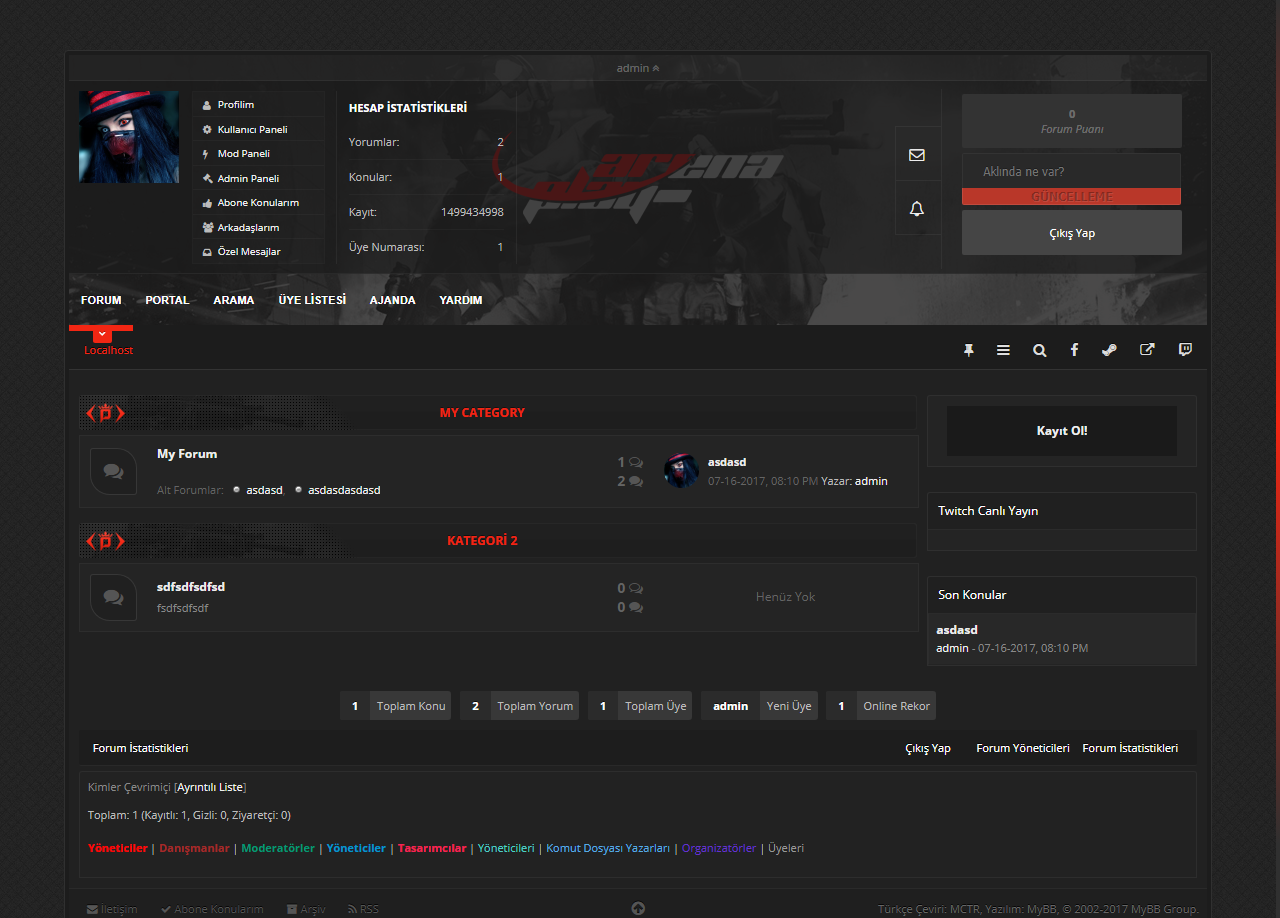
Task: Open Abone Konularım in the user menu
Action: click(258, 203)
